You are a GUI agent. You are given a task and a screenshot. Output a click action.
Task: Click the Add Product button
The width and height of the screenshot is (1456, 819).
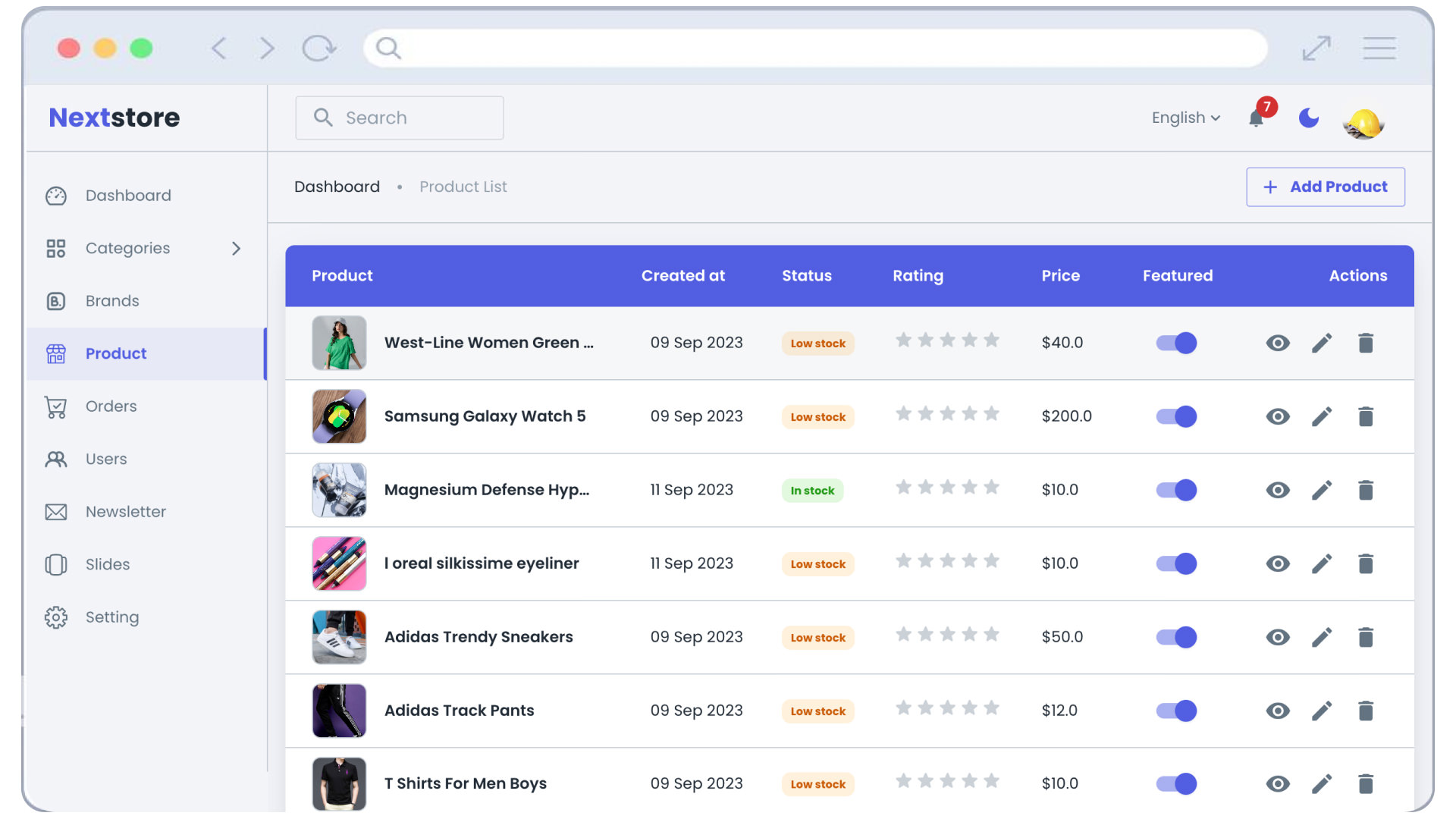point(1324,186)
